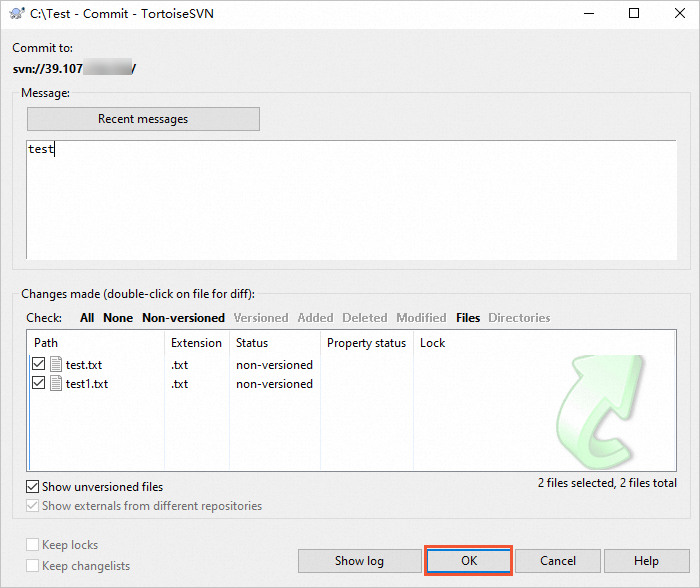Check only Files link

click(x=468, y=317)
